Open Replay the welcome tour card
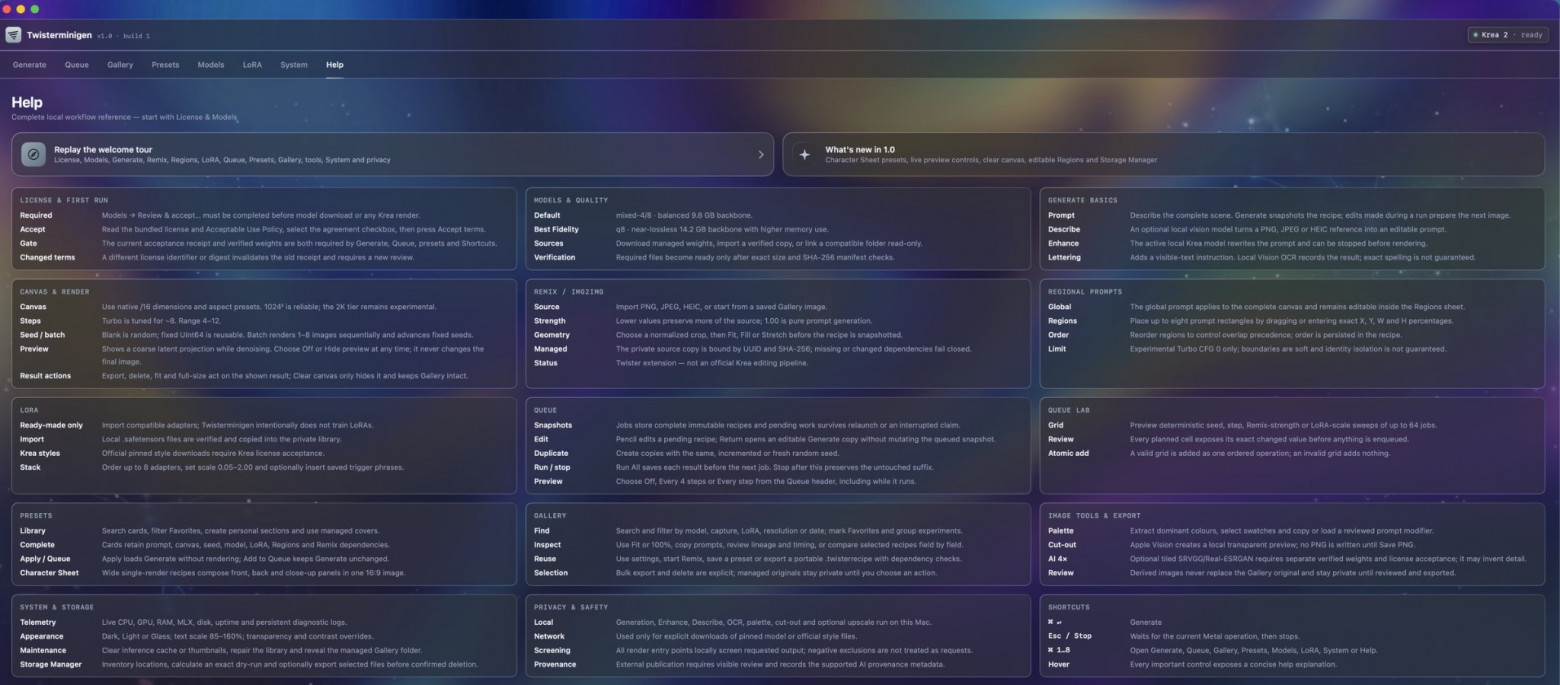The height and width of the screenshot is (685, 1560). coord(393,154)
